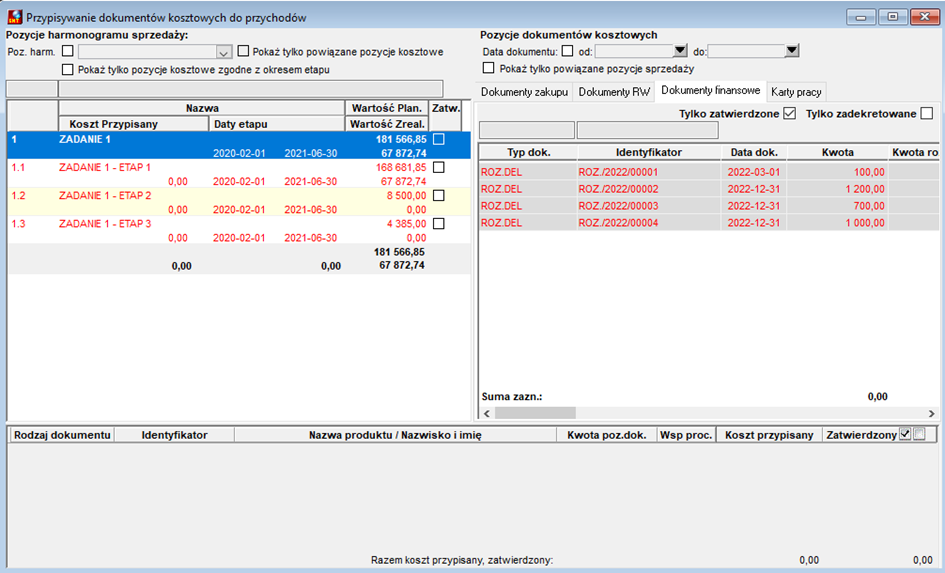This screenshot has height=573, width=945.
Task: Enable Tylko zadekretowane checkbox
Action: (x=927, y=113)
